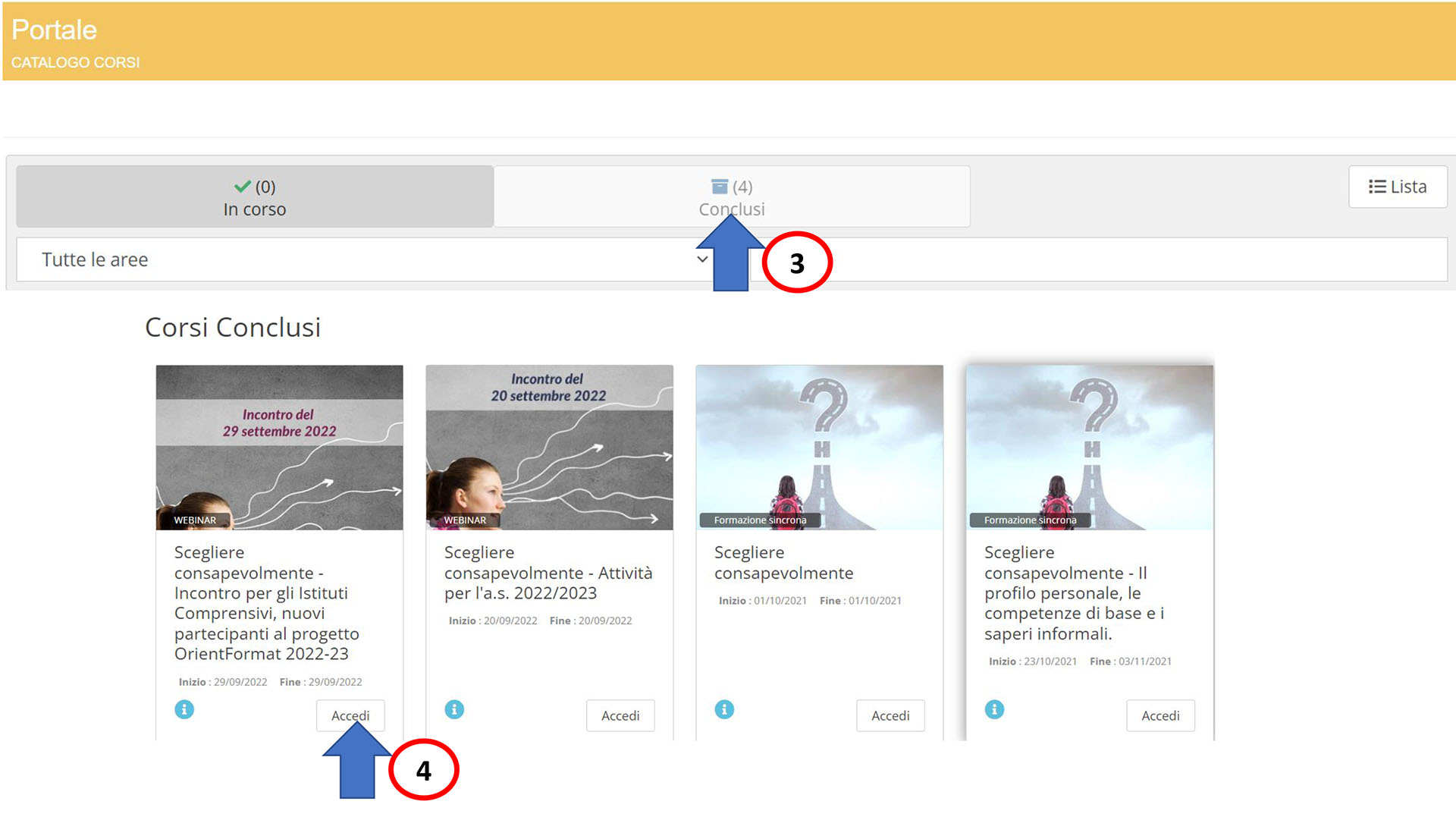
Task: Open thumbnail of Incontro del 20 settembre 2022
Action: click(x=549, y=448)
